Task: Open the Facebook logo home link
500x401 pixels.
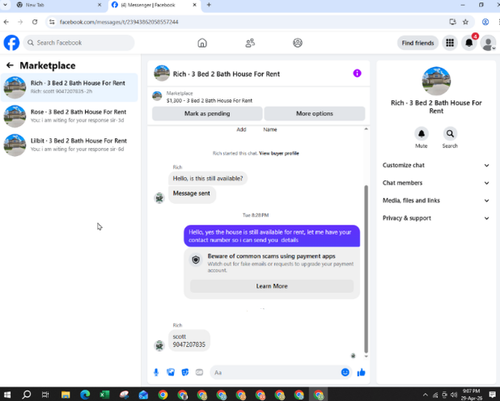Action: click(12, 43)
